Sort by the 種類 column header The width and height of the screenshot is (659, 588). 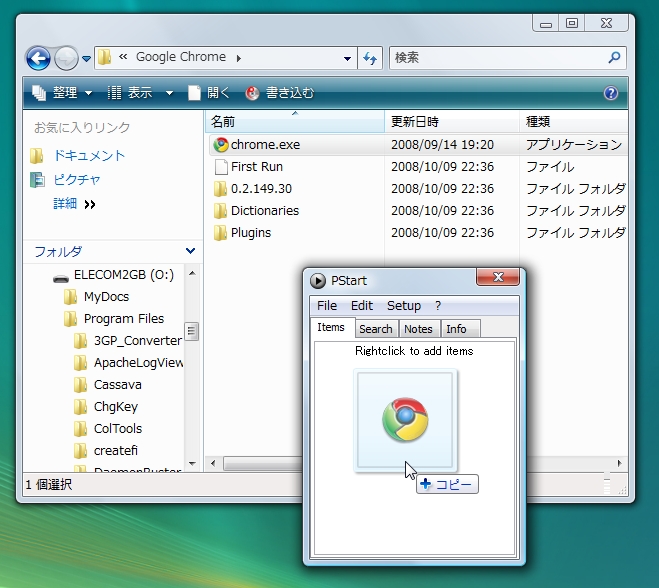tap(574, 122)
